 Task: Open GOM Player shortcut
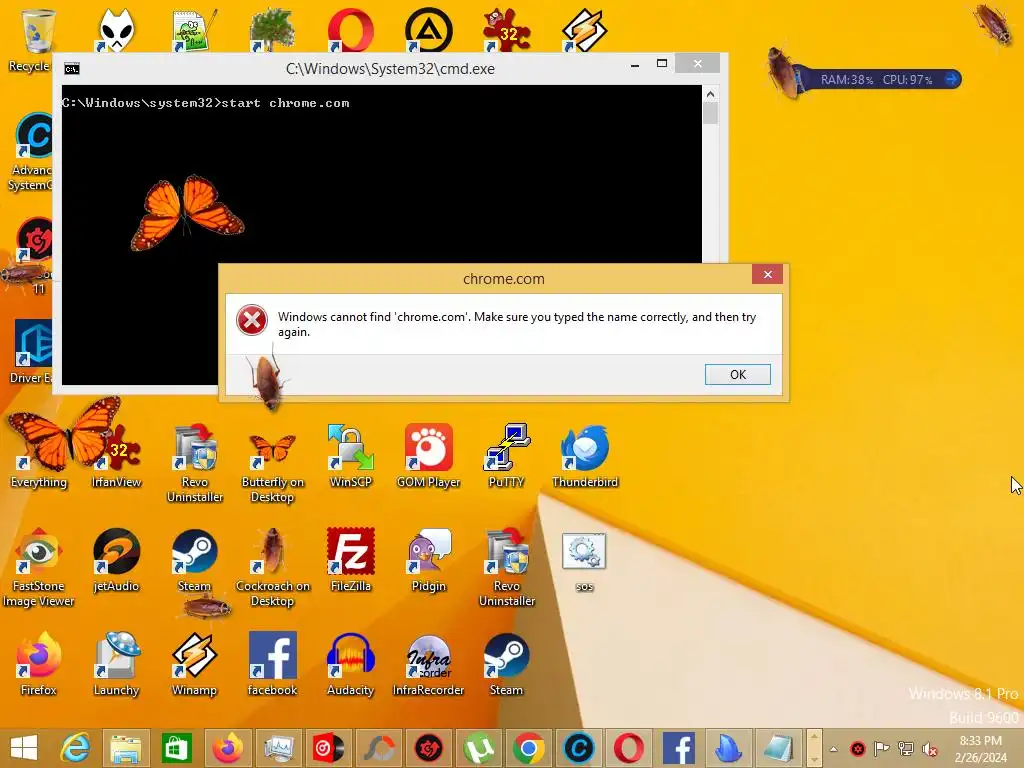428,455
